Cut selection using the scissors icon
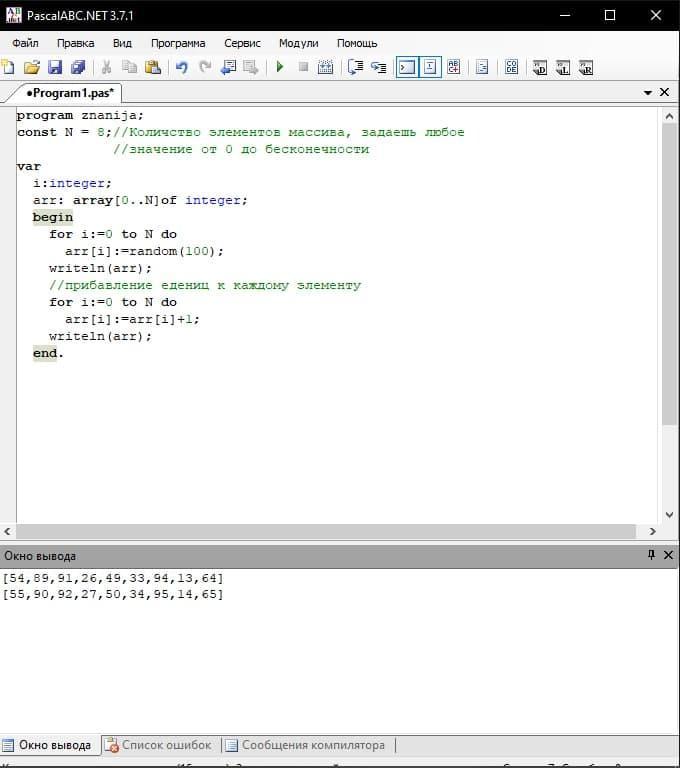 [x=106, y=67]
